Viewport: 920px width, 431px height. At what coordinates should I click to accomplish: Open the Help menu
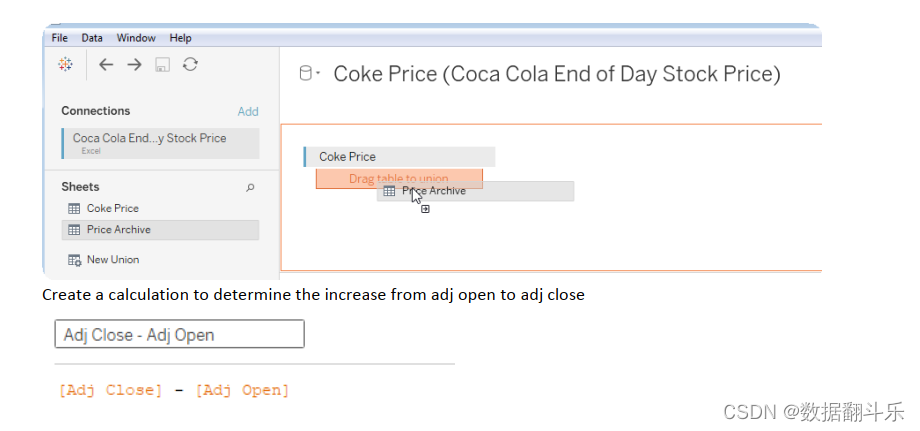point(180,38)
